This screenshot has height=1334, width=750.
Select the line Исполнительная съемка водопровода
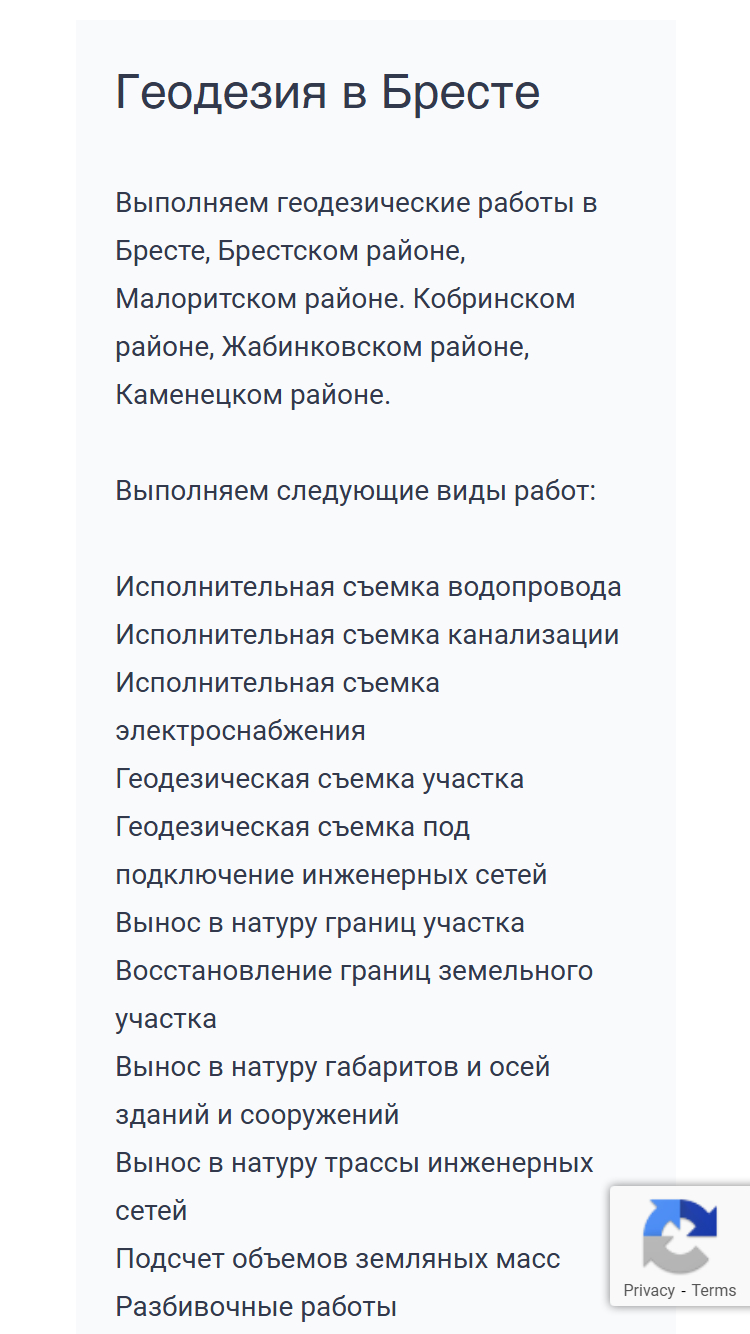pyautogui.click(x=368, y=587)
